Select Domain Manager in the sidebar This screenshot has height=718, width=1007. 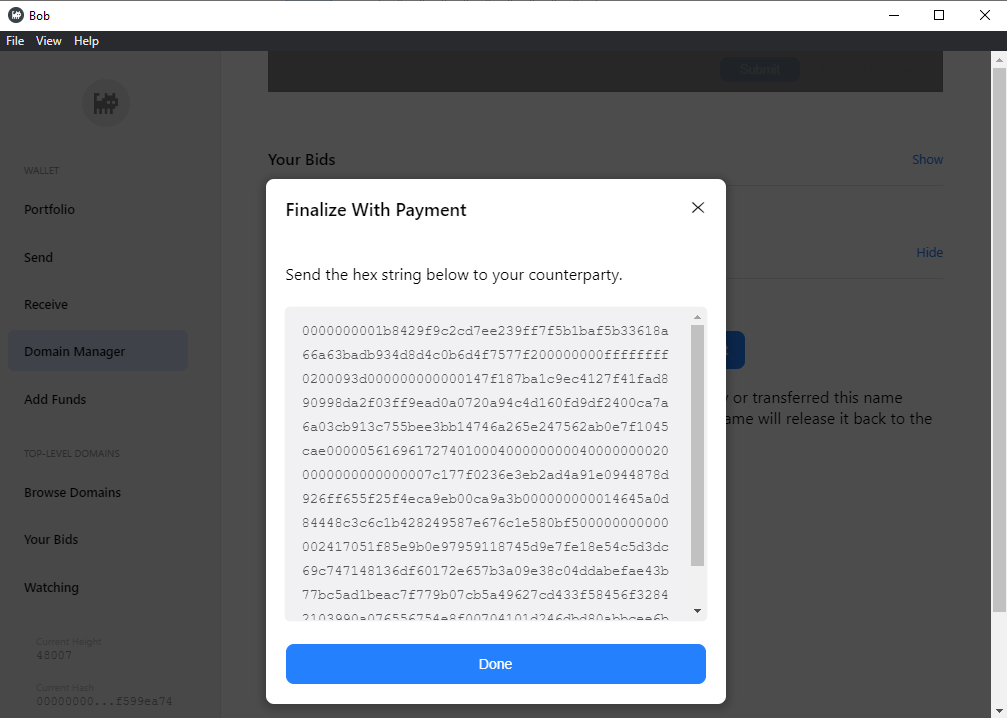(75, 352)
